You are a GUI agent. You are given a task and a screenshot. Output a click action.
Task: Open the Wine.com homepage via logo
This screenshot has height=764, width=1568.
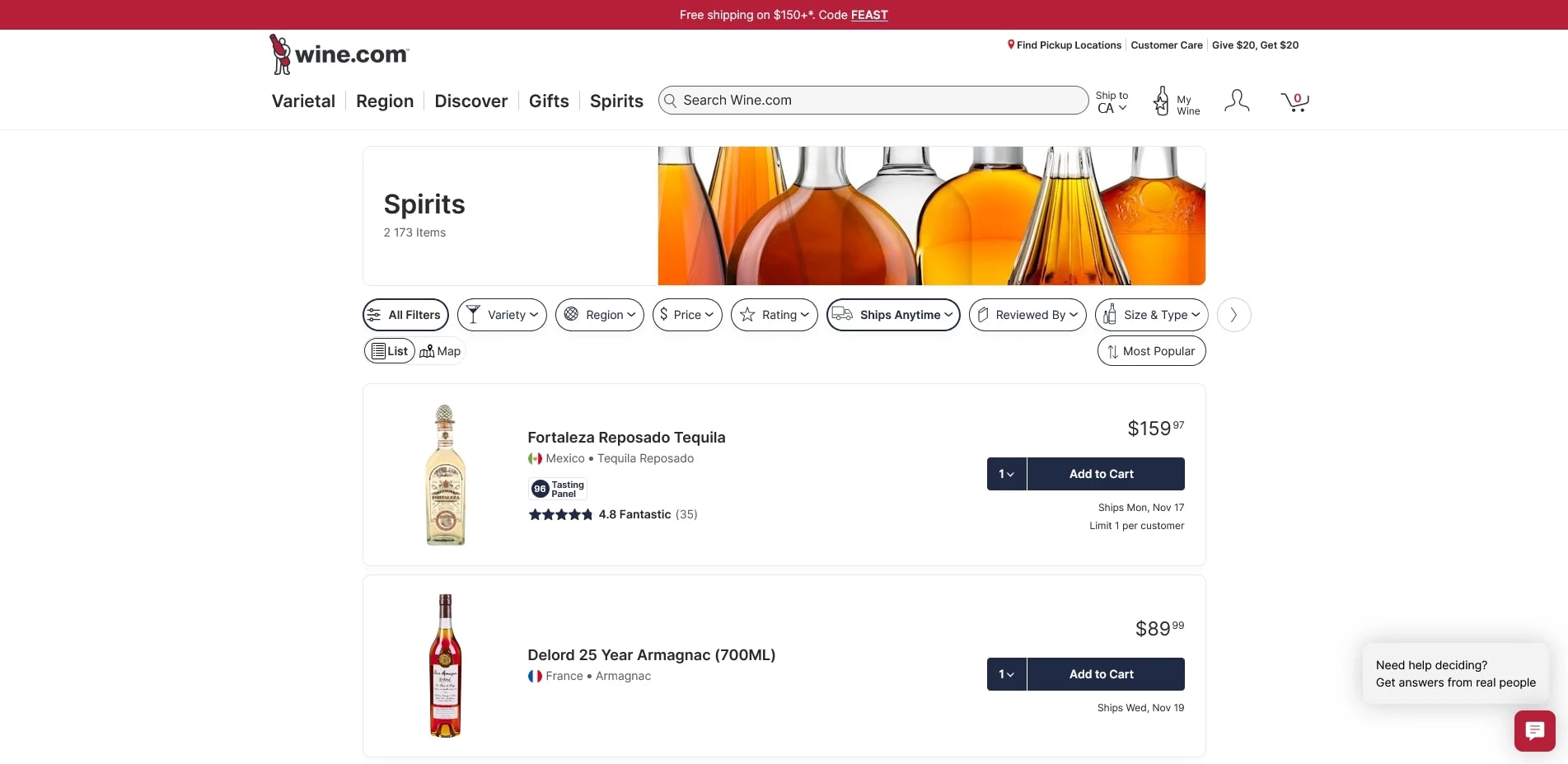point(338,54)
